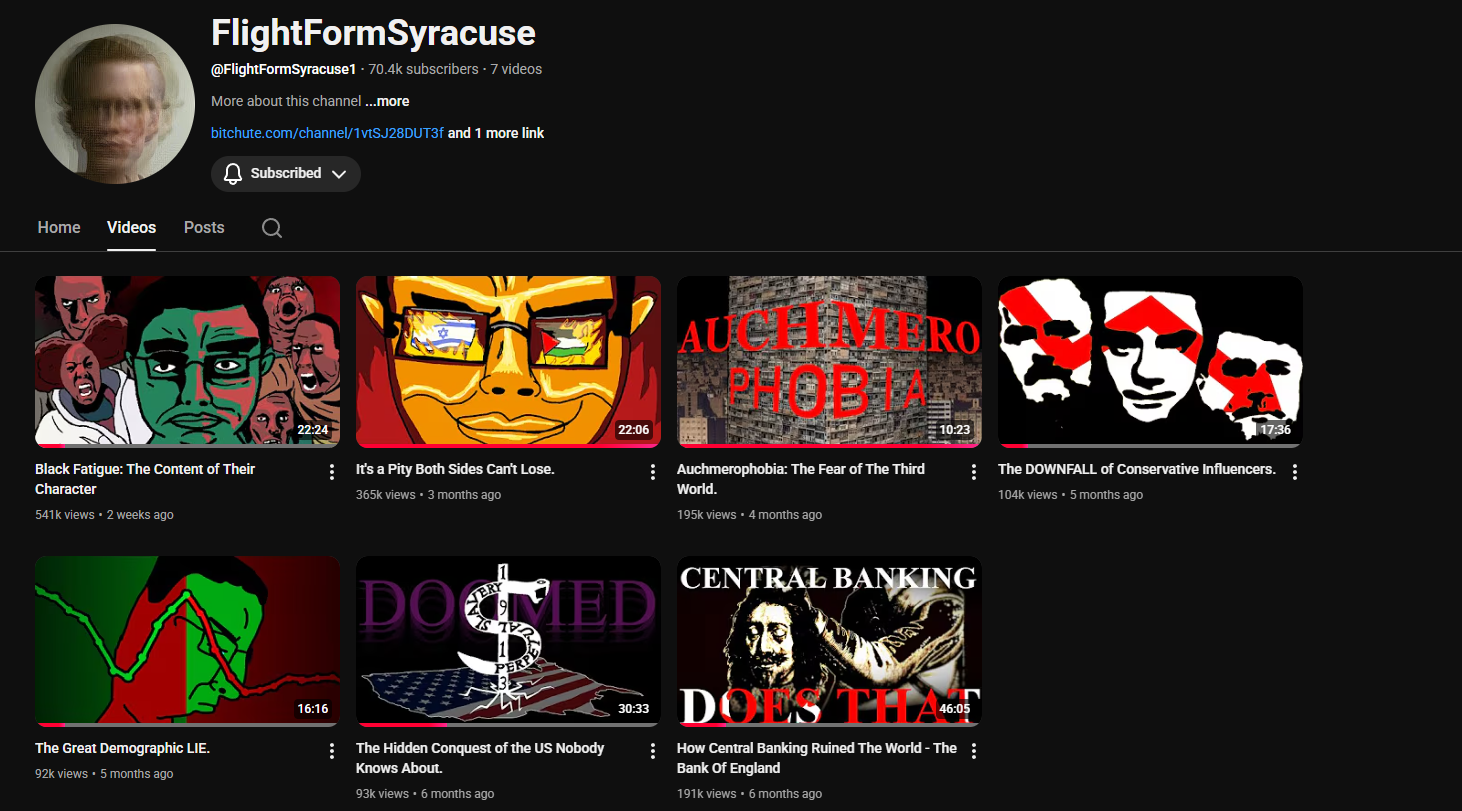Click the notification bell icon
This screenshot has height=811, width=1462.
(233, 173)
